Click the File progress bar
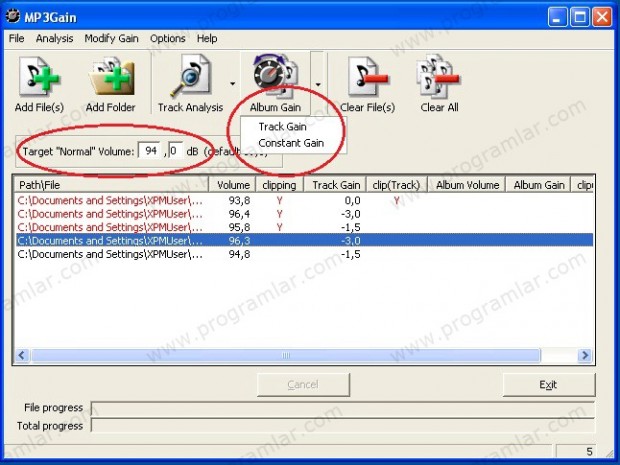Viewport: 620px width, 465px height. click(342, 408)
